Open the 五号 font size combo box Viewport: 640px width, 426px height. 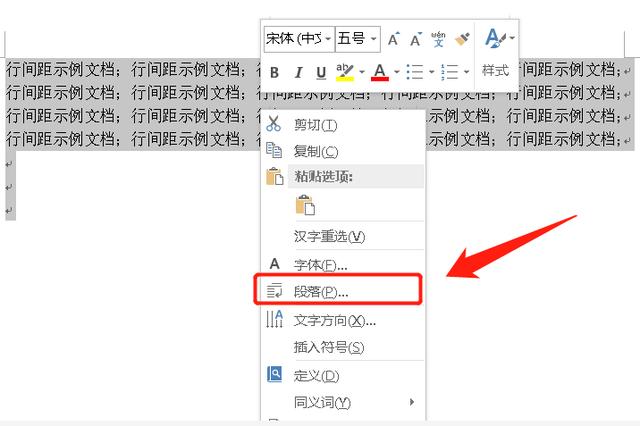[358, 39]
